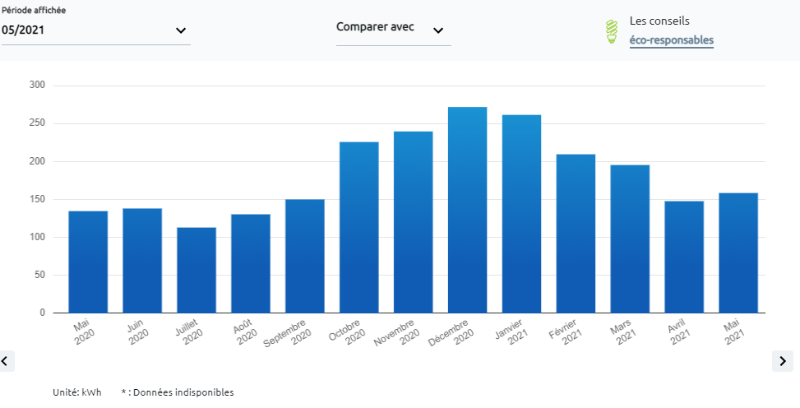
Task: Click the Août 2020 bar
Action: pyautogui.click(x=250, y=264)
